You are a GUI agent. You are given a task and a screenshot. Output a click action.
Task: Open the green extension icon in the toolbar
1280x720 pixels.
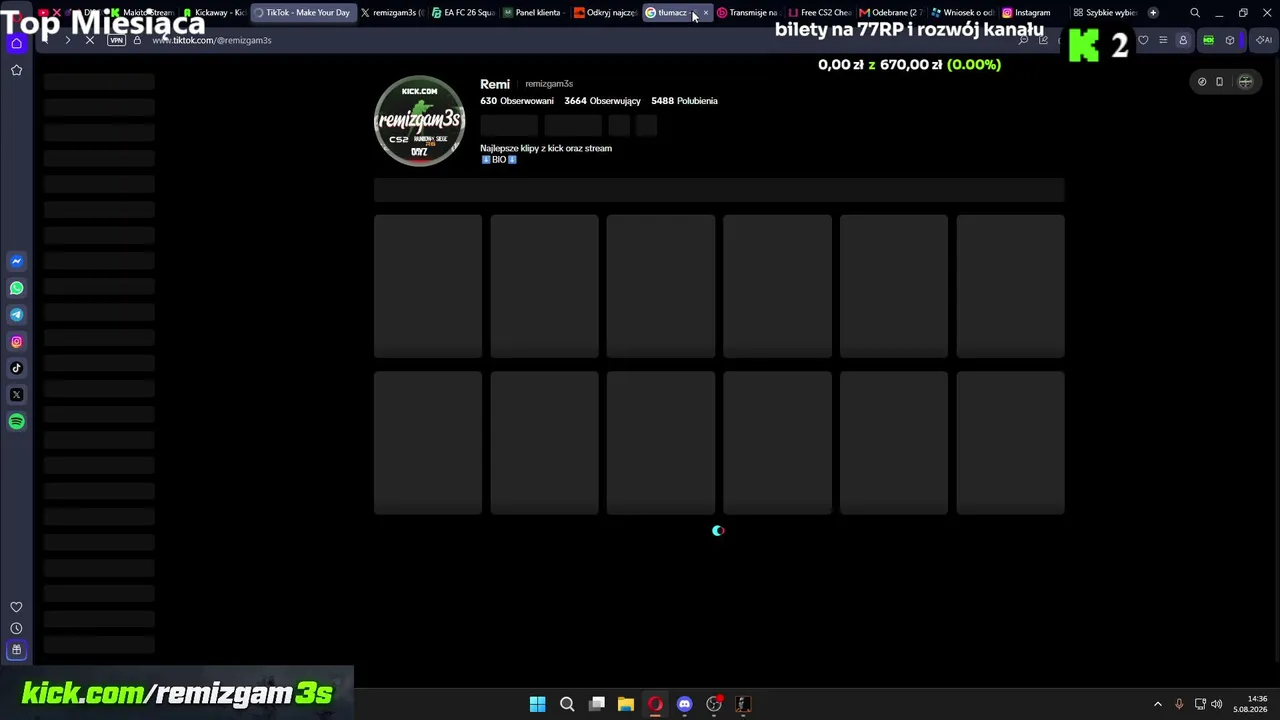pyautogui.click(x=1209, y=40)
